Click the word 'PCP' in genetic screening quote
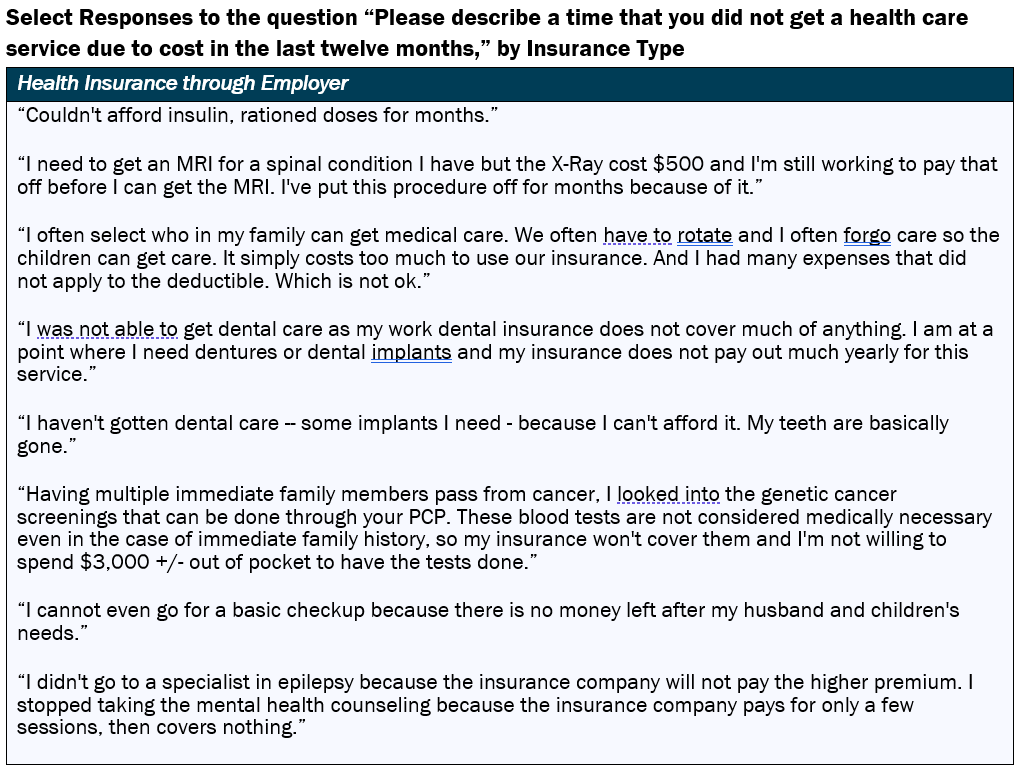1021x771 pixels. point(429,517)
